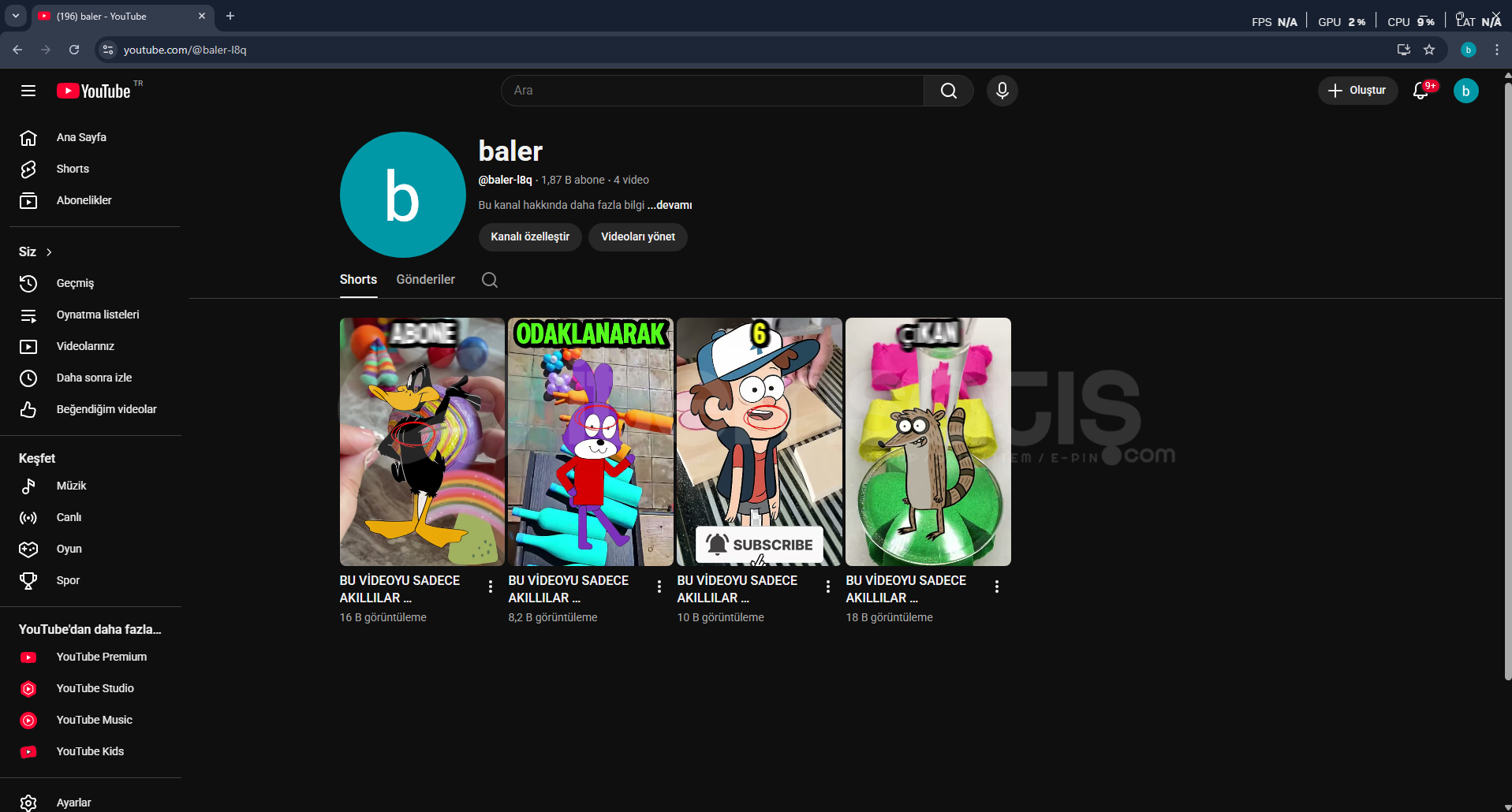Open a new browser tab

tap(230, 16)
